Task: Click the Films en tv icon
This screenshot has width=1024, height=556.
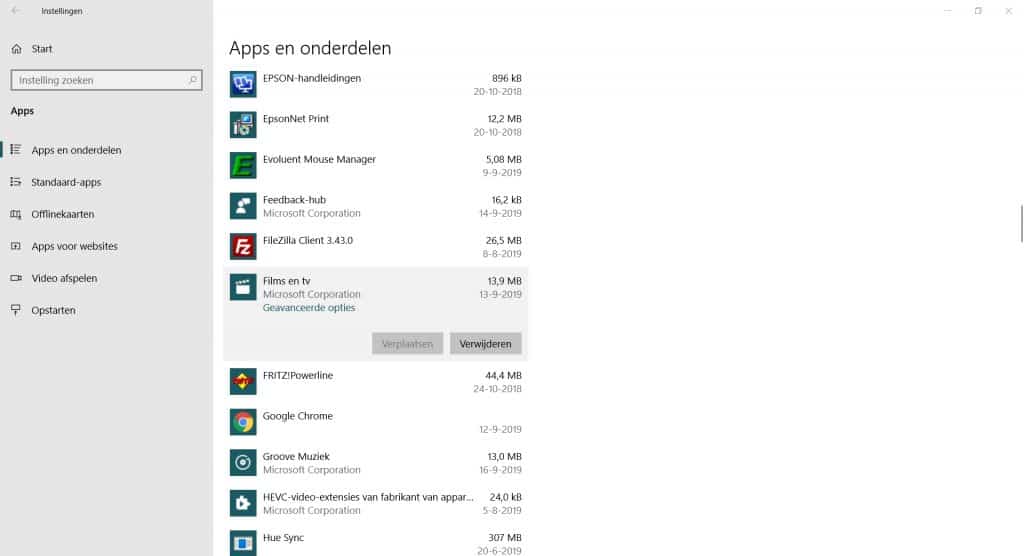Action: point(243,287)
